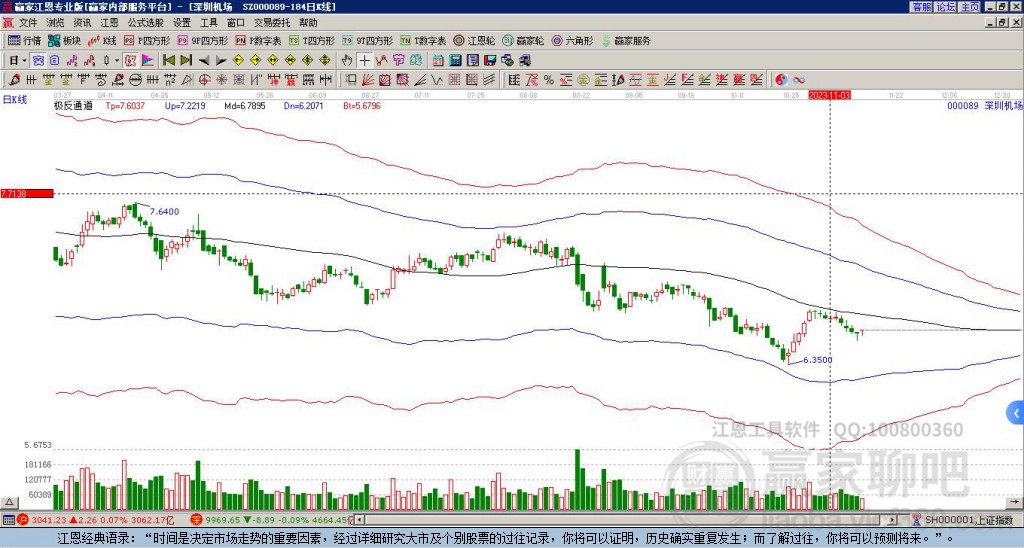Open the 行情 market quotes view

[x=25, y=40]
